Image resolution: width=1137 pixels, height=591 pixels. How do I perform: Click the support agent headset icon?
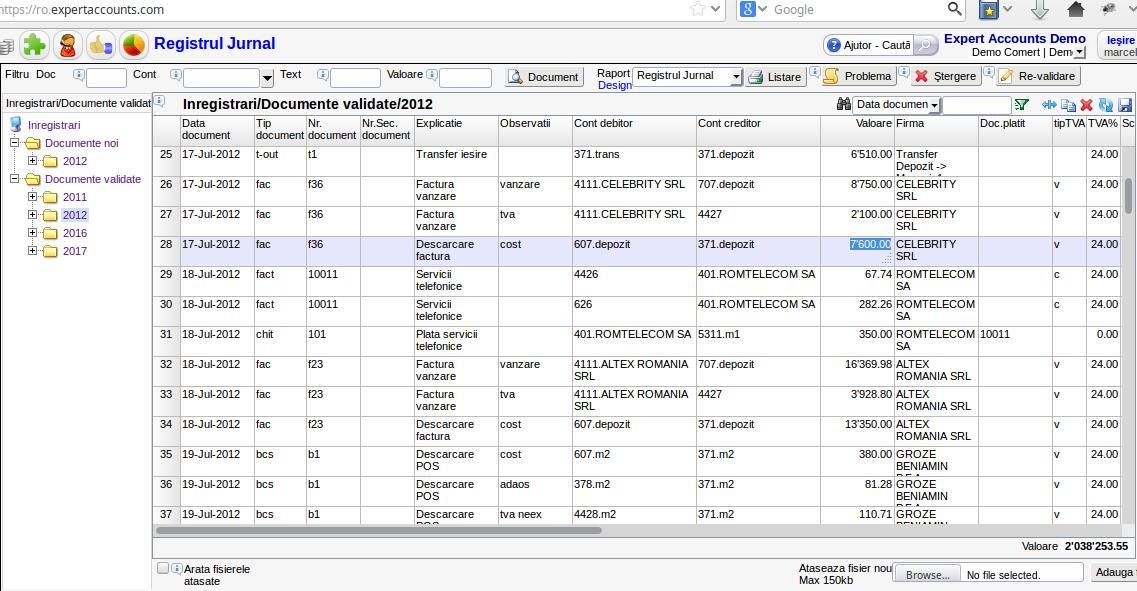pyautogui.click(x=67, y=45)
